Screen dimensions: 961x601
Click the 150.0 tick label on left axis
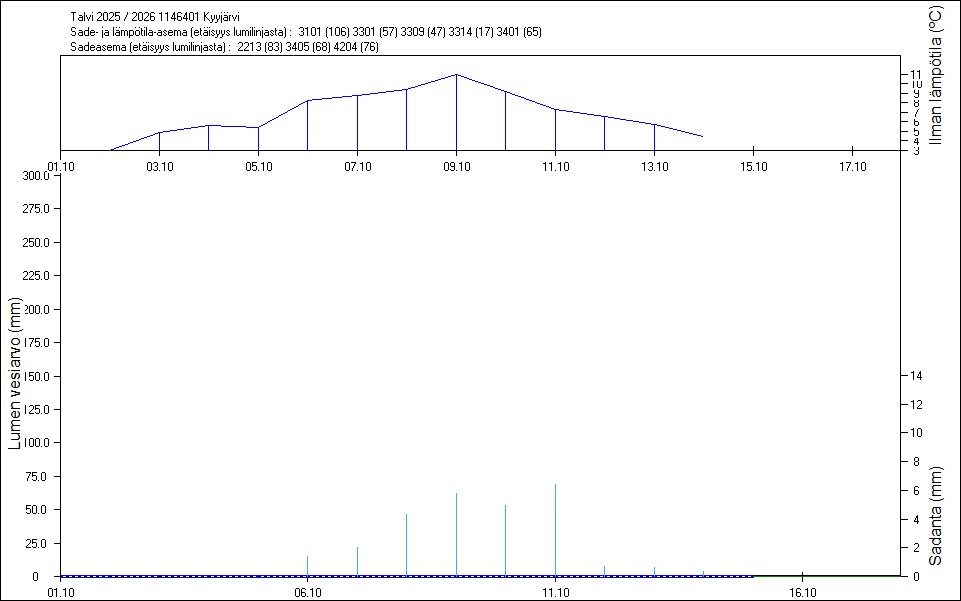[36, 376]
